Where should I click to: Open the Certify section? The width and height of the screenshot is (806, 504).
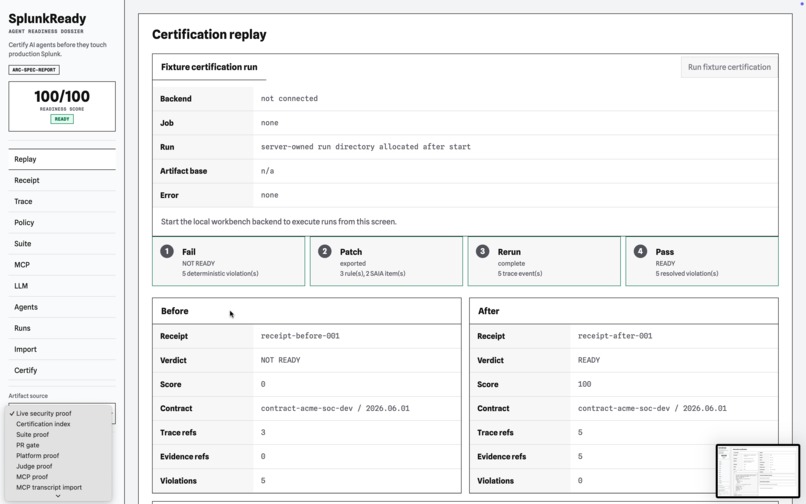point(62,370)
